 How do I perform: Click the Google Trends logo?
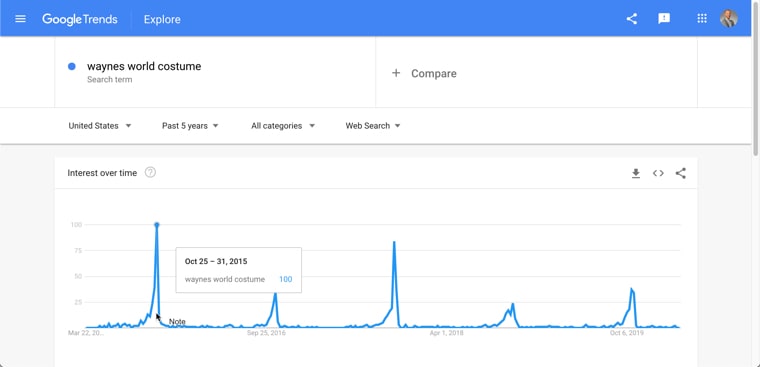click(79, 19)
